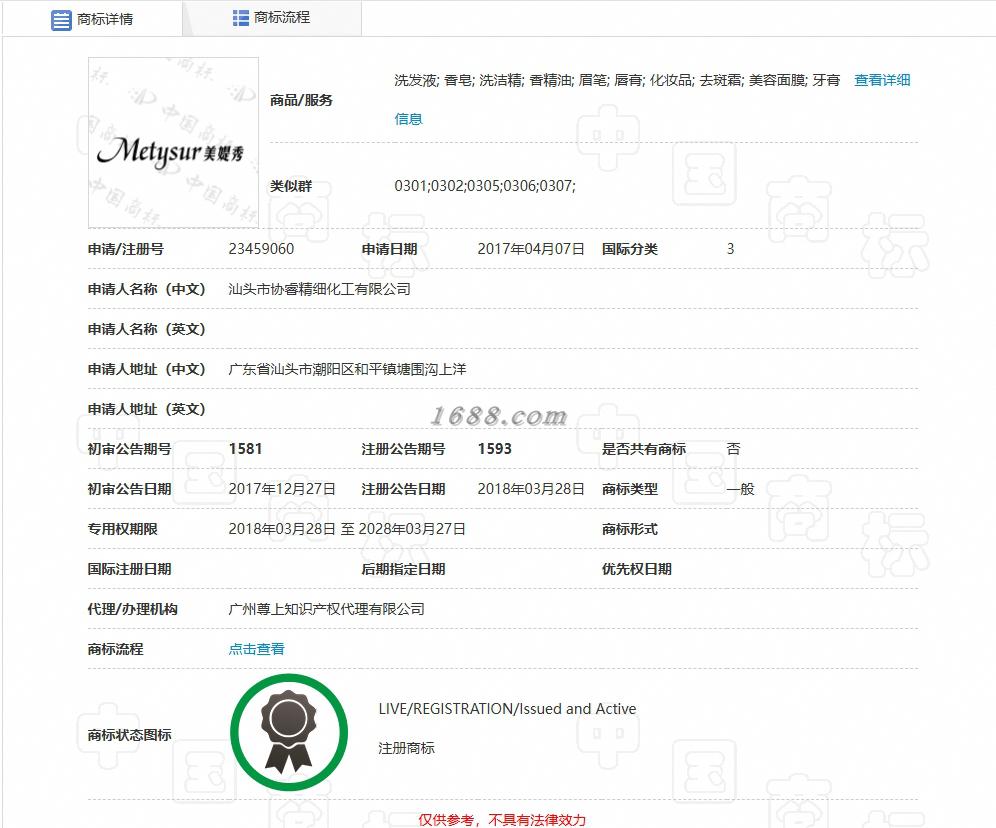This screenshot has height=828, width=996.
Task: Click the 代理/办理机构 label
Action: click(x=133, y=609)
